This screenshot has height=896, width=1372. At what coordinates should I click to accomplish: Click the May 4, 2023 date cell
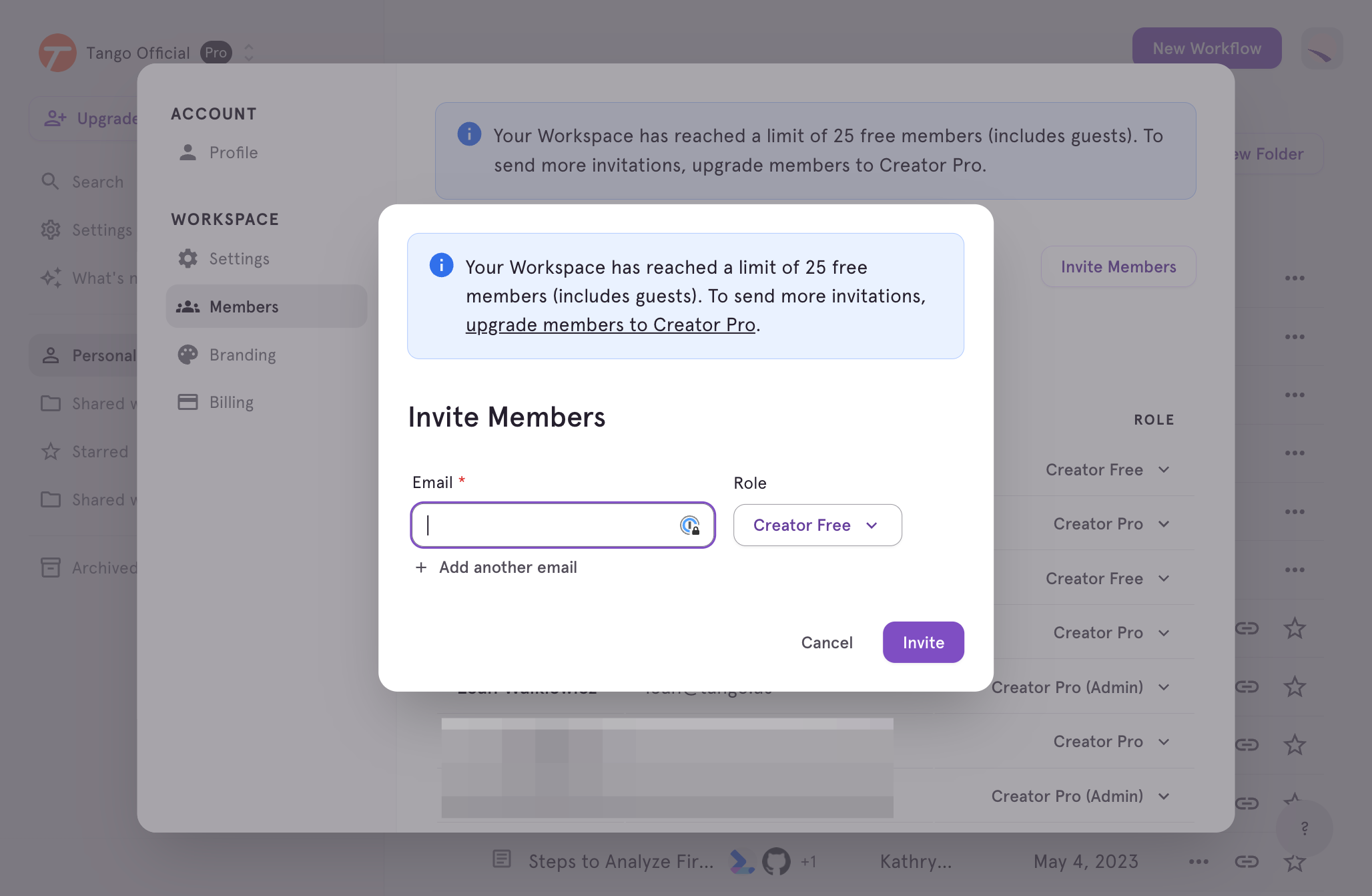(x=1086, y=861)
